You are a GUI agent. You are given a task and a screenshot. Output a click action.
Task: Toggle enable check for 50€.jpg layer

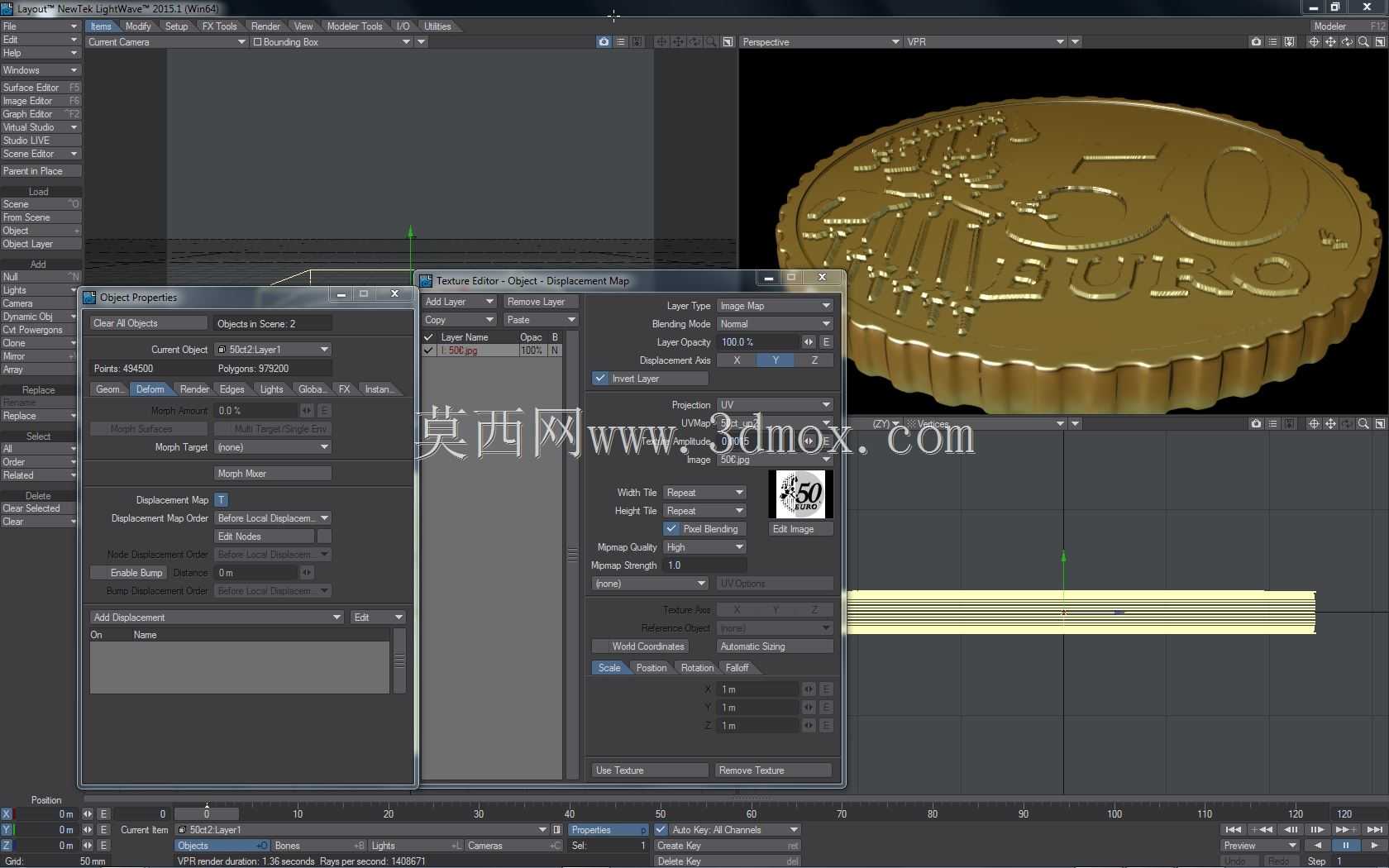click(x=428, y=351)
